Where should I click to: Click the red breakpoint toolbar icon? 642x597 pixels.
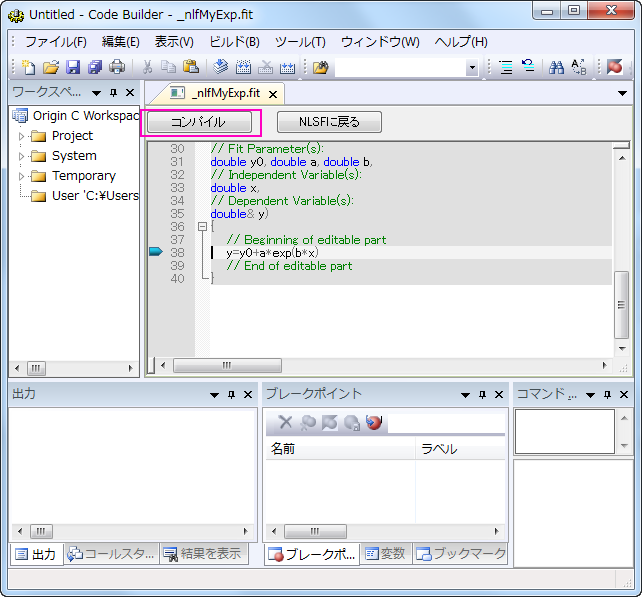615,67
